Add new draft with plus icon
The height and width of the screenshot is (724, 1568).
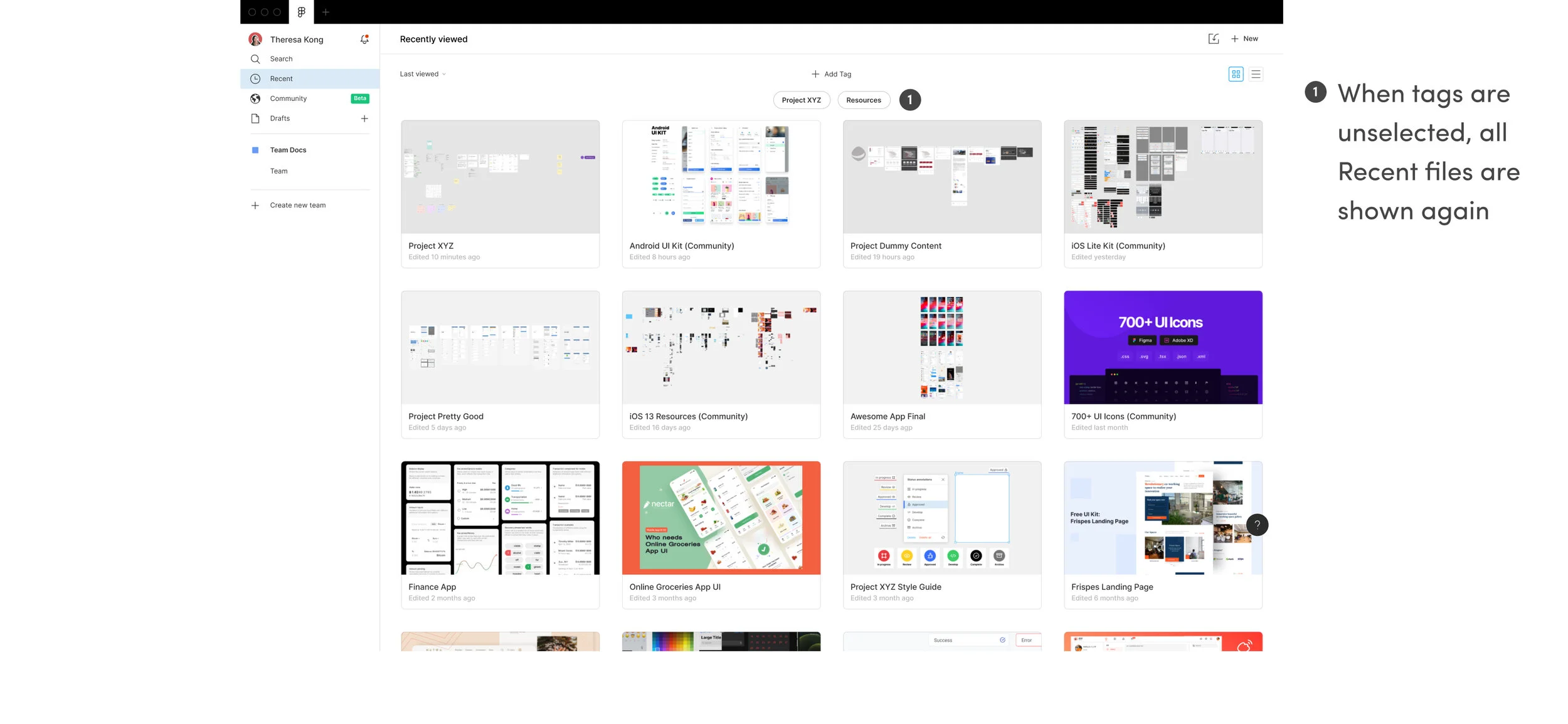point(364,118)
